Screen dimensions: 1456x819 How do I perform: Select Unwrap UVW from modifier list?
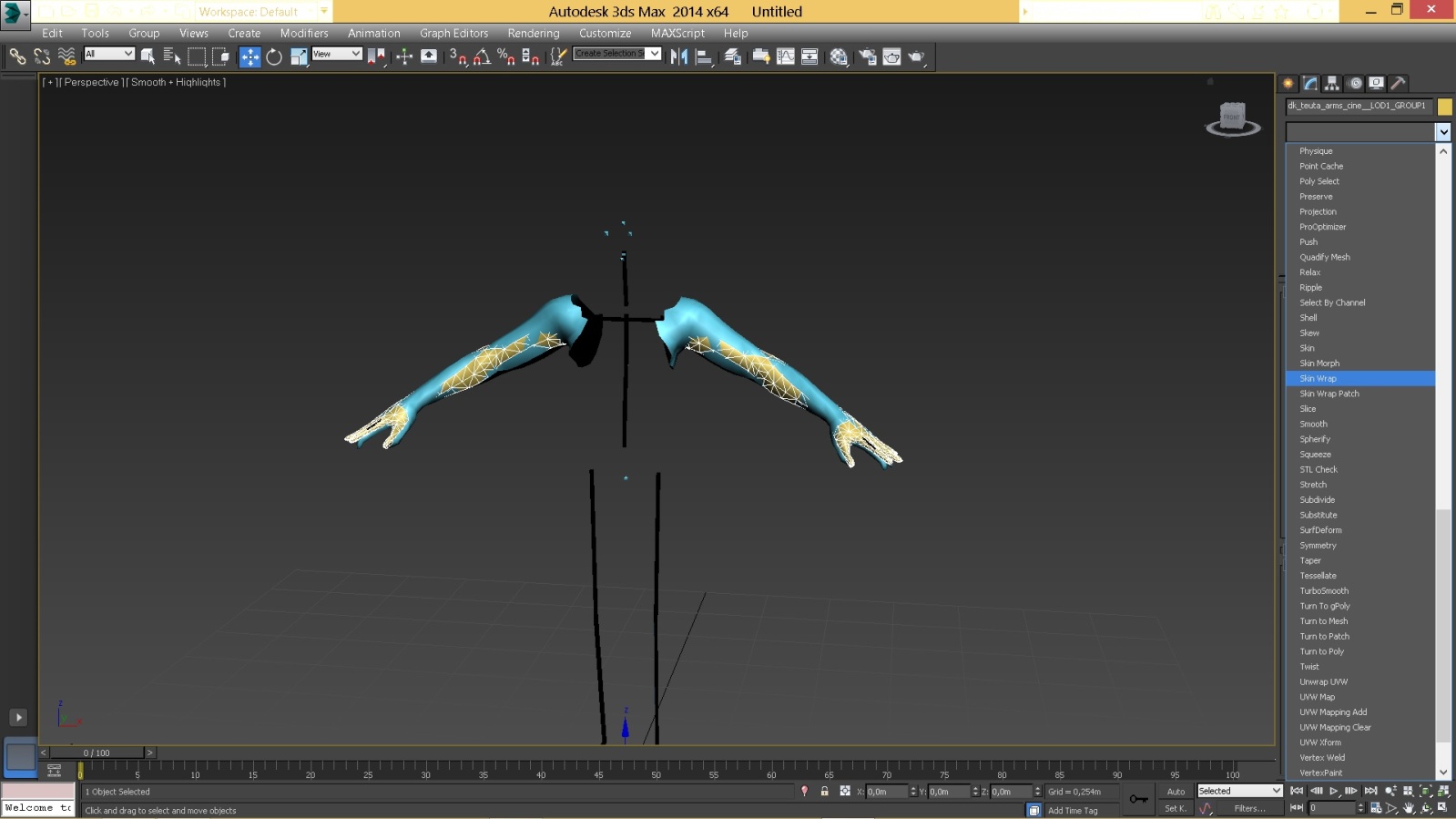1360,681
